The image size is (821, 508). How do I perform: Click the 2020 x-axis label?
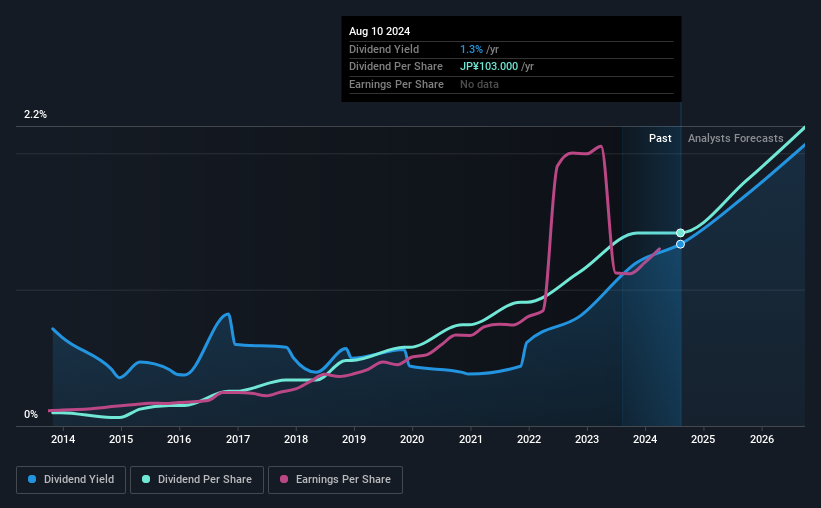(412, 439)
